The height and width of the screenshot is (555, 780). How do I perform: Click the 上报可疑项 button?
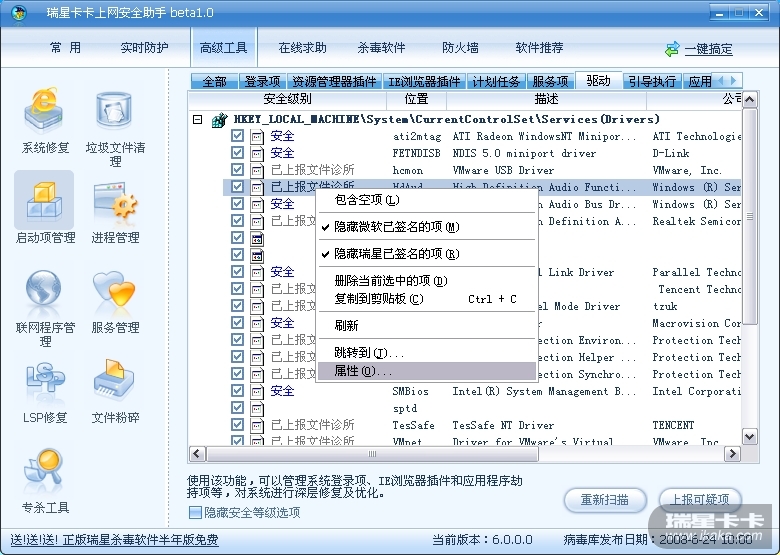pos(700,499)
